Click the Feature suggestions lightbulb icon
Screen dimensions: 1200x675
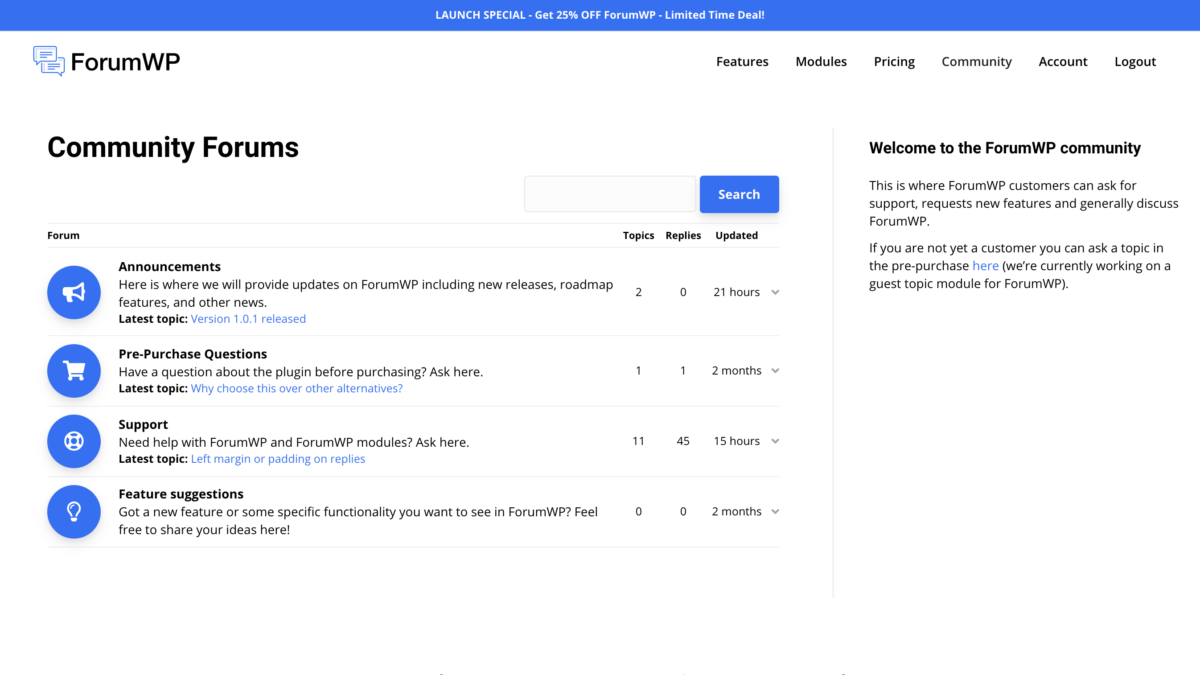[74, 511]
